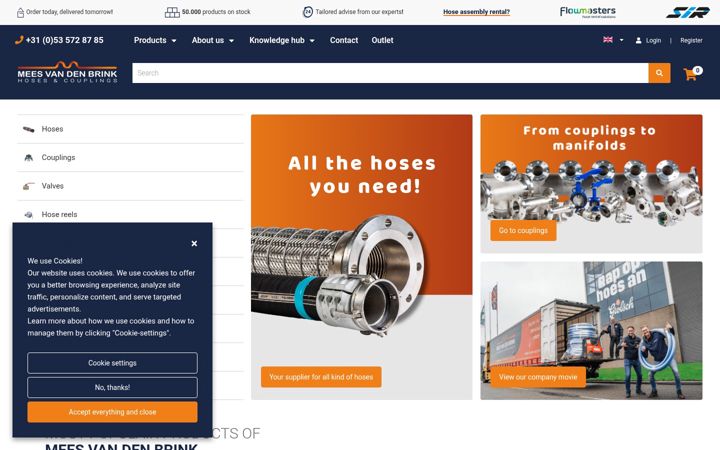Open the language selector arrow
This screenshot has height=450, width=720.
[622, 40]
